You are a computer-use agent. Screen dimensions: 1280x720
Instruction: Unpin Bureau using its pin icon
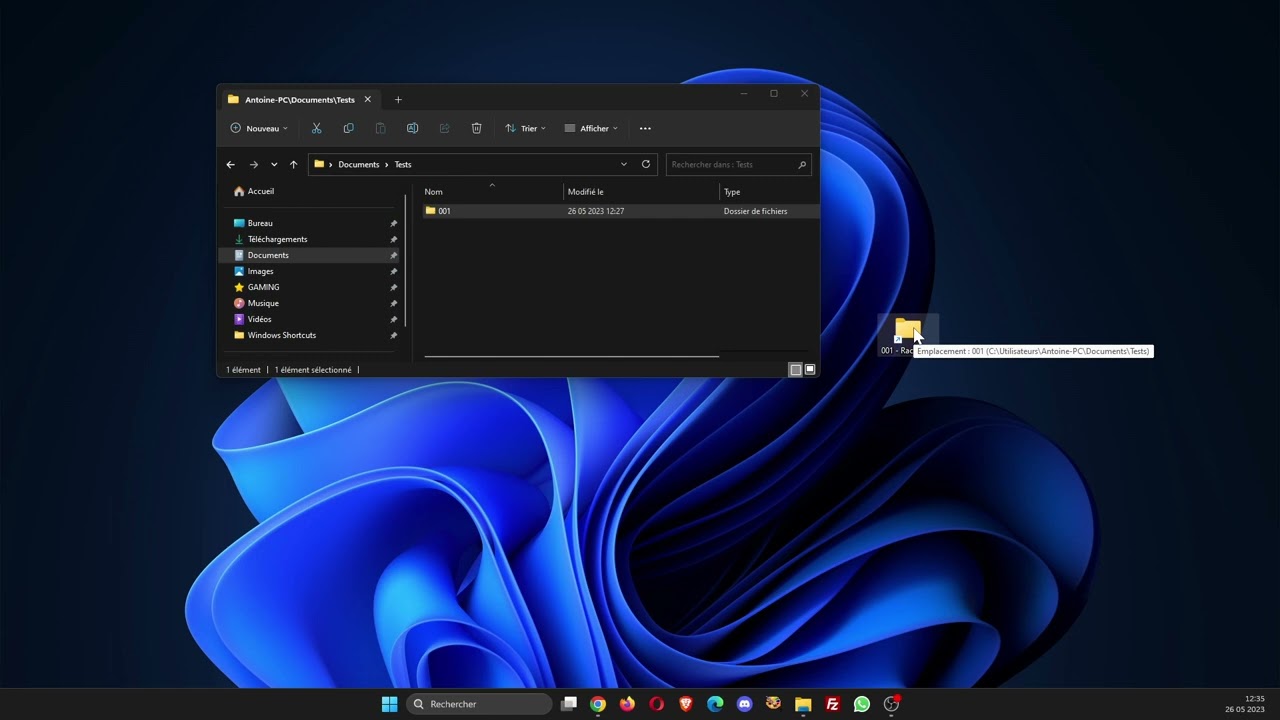click(x=393, y=224)
